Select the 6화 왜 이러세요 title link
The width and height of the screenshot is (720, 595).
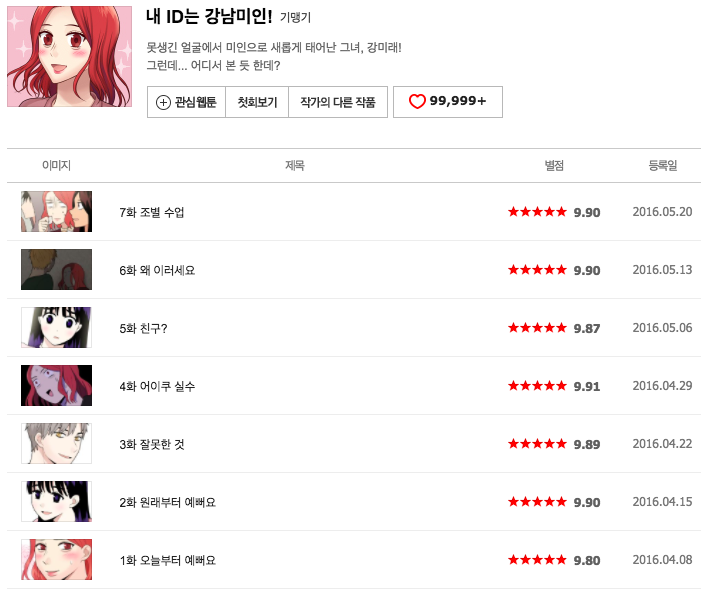157,271
